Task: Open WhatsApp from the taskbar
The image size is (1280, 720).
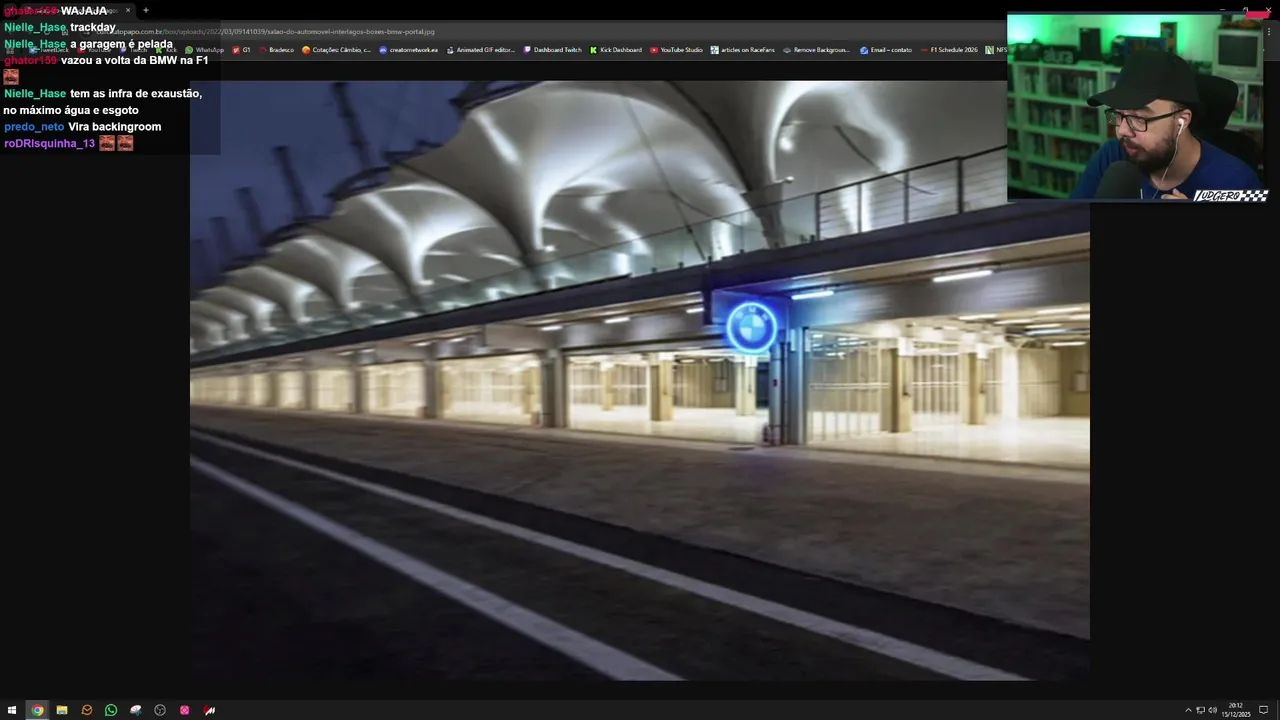Action: (x=111, y=710)
